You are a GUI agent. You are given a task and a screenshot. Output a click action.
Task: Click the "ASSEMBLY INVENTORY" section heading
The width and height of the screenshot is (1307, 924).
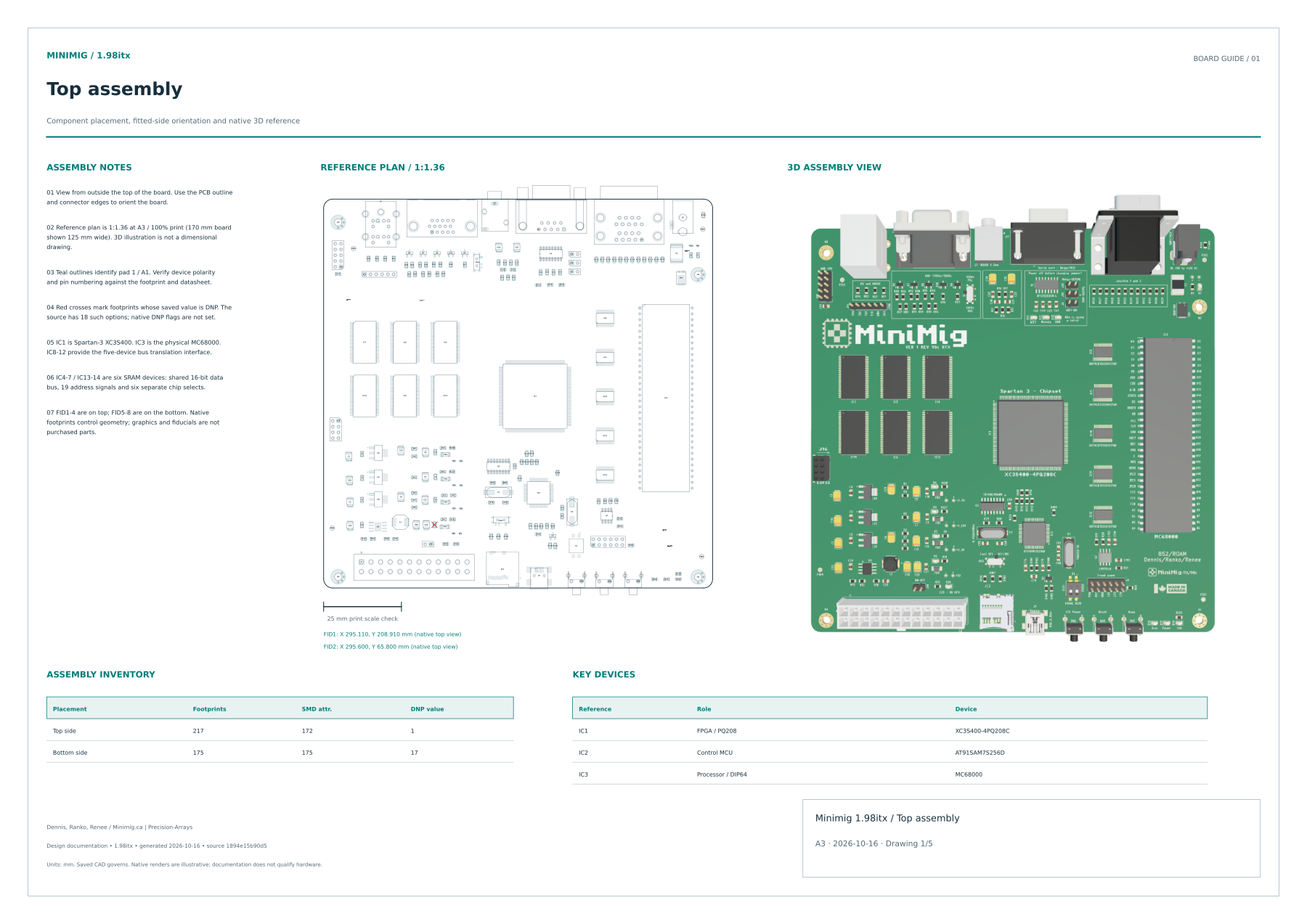(101, 675)
